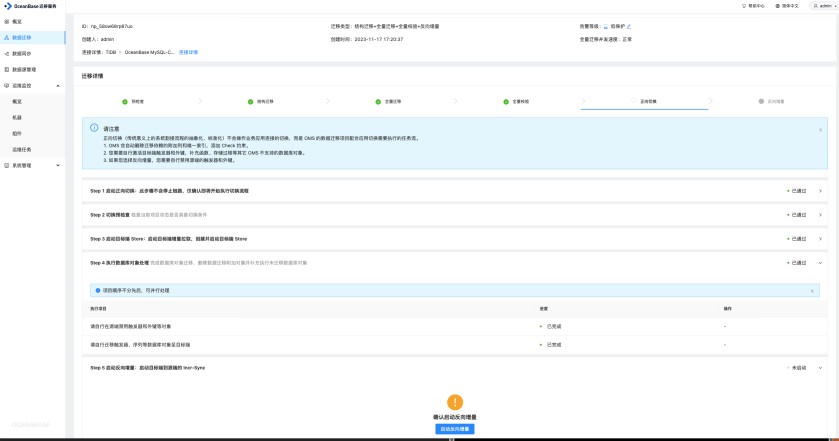839x441 pixels.
Task: Select the active forward switchover step tab
Action: point(644,101)
